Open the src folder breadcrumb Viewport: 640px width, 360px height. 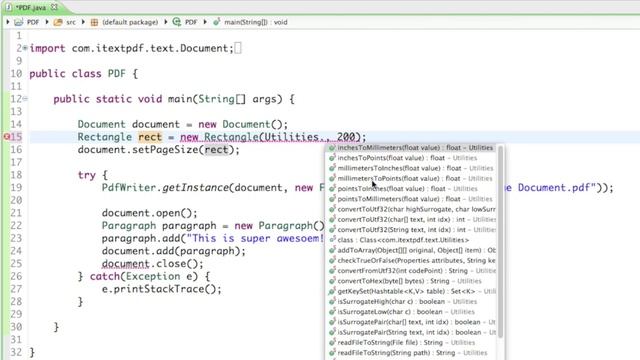click(x=71, y=22)
